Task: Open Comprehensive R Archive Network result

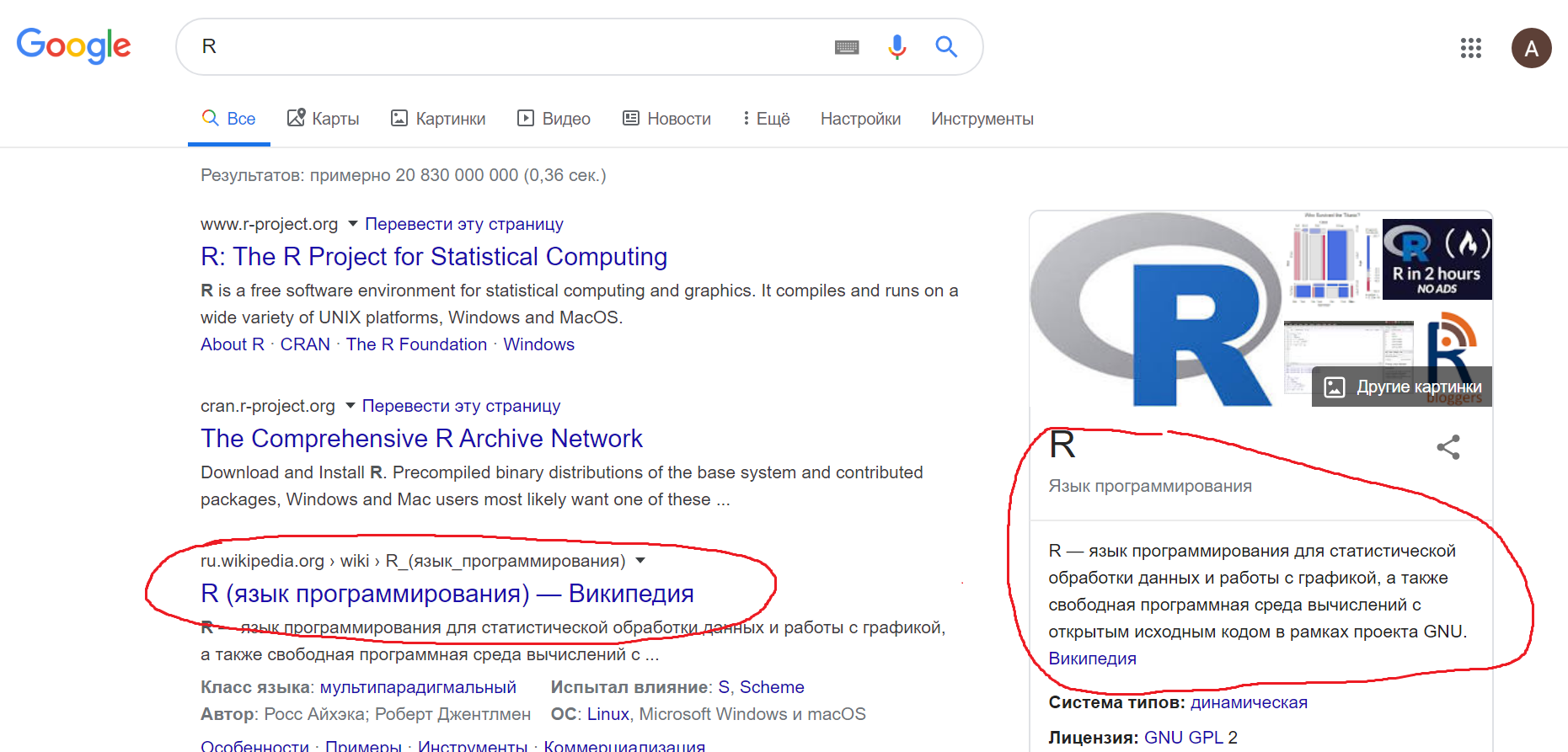Action: [421, 438]
